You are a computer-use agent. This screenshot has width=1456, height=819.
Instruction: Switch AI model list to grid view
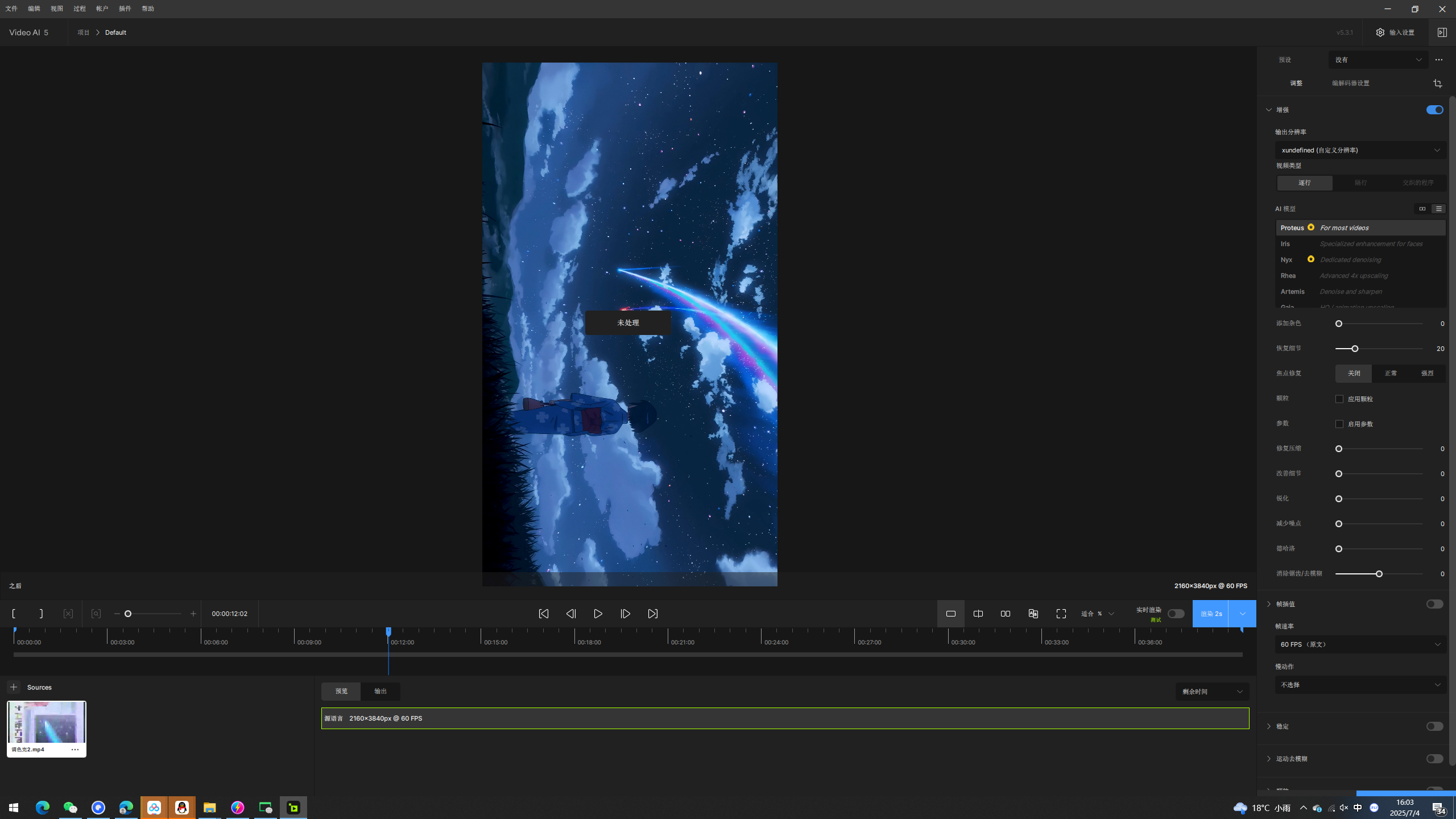[x=1422, y=209]
